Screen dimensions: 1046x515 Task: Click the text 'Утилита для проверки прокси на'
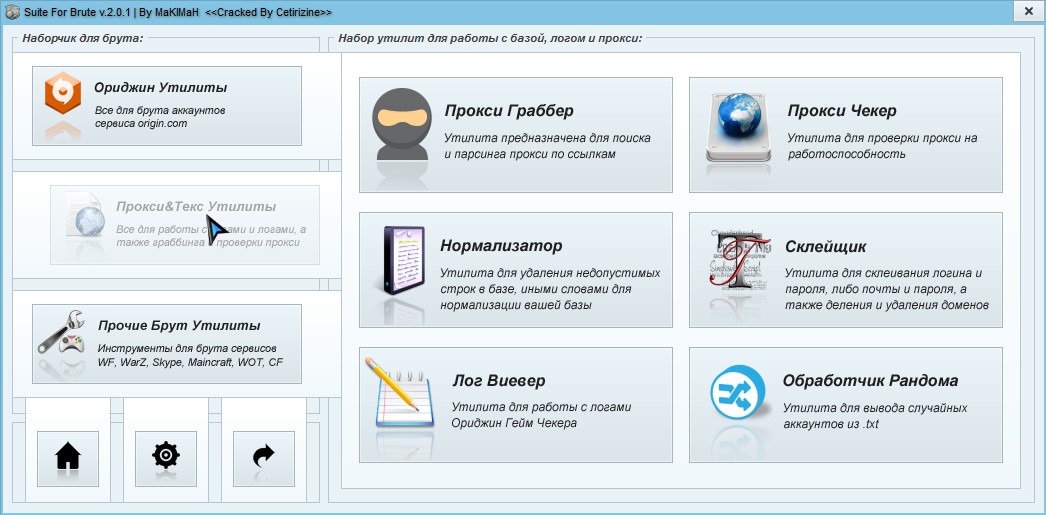[x=882, y=138]
